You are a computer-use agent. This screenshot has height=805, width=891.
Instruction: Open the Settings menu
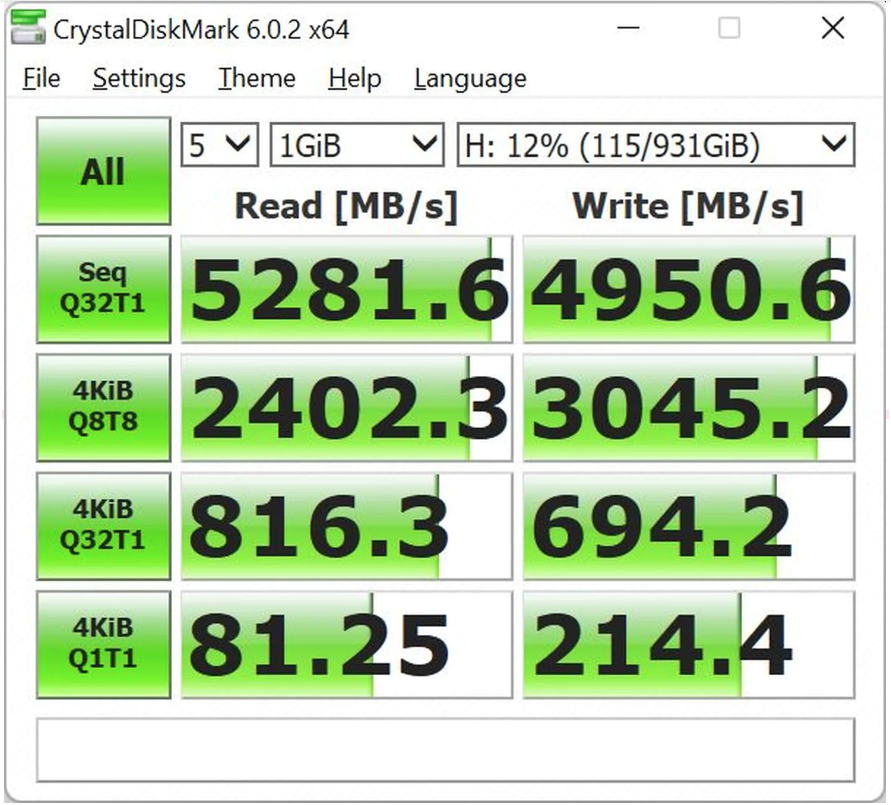click(139, 78)
